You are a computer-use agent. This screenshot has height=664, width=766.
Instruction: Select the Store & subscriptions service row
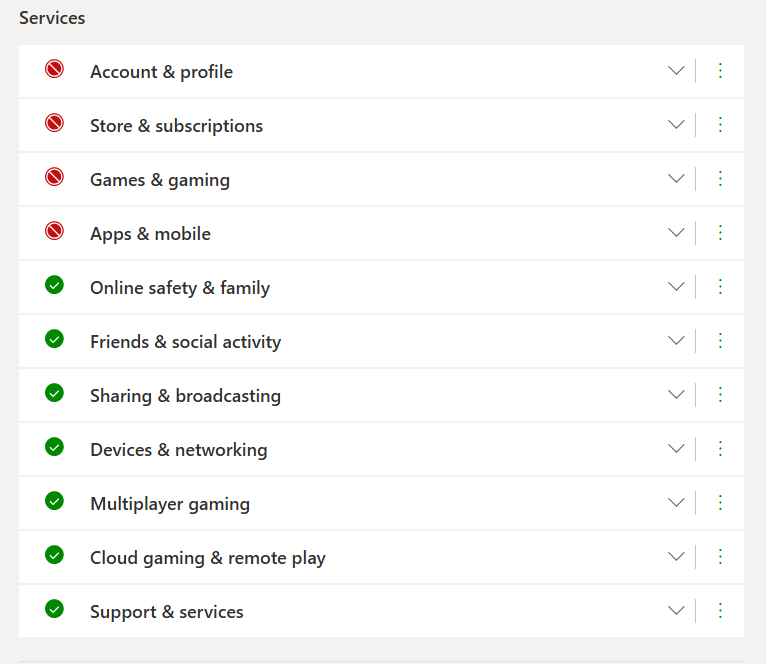tap(381, 126)
